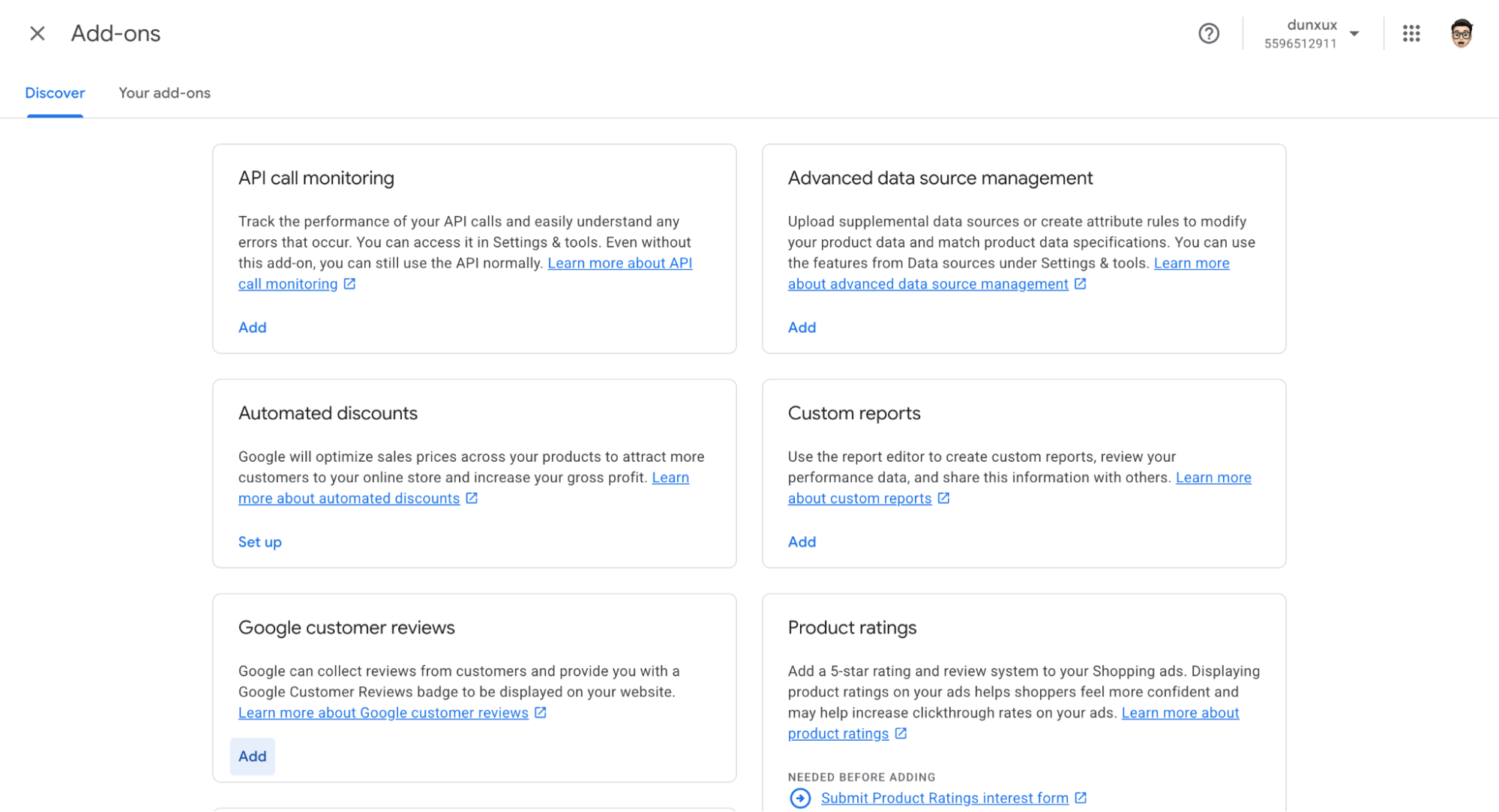Close the Add-ons page with the X icon
1499x812 pixels.
tap(37, 33)
